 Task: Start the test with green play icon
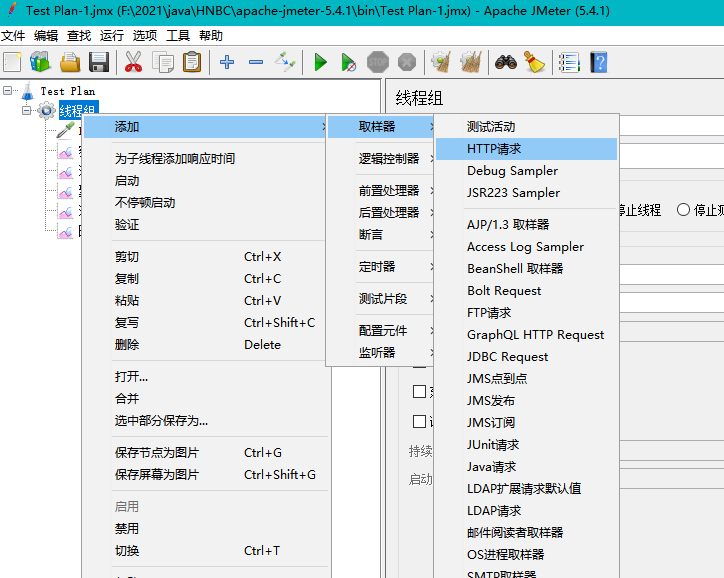[320, 62]
